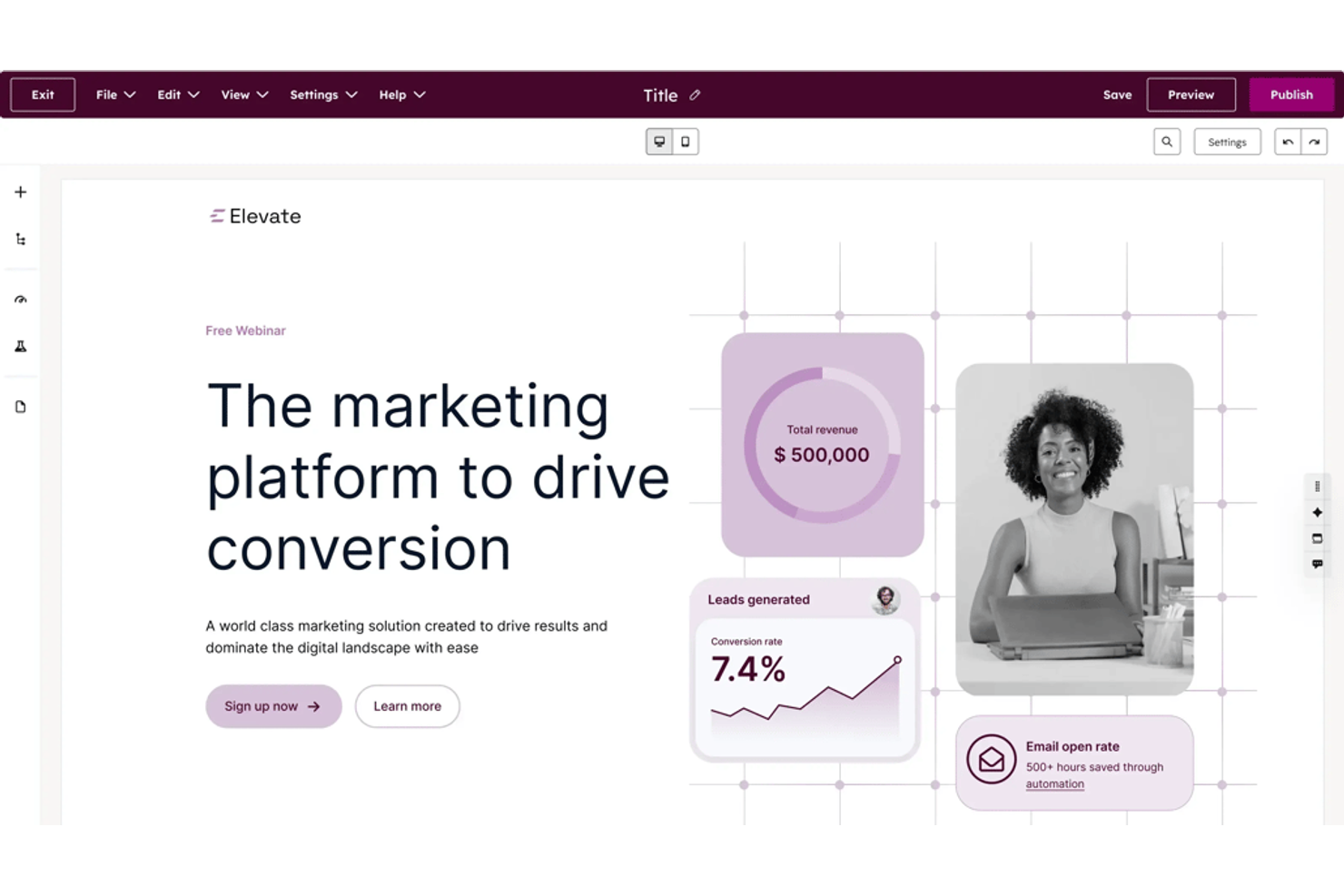Switch to mobile preview mode
The width and height of the screenshot is (1344, 896).
click(685, 142)
